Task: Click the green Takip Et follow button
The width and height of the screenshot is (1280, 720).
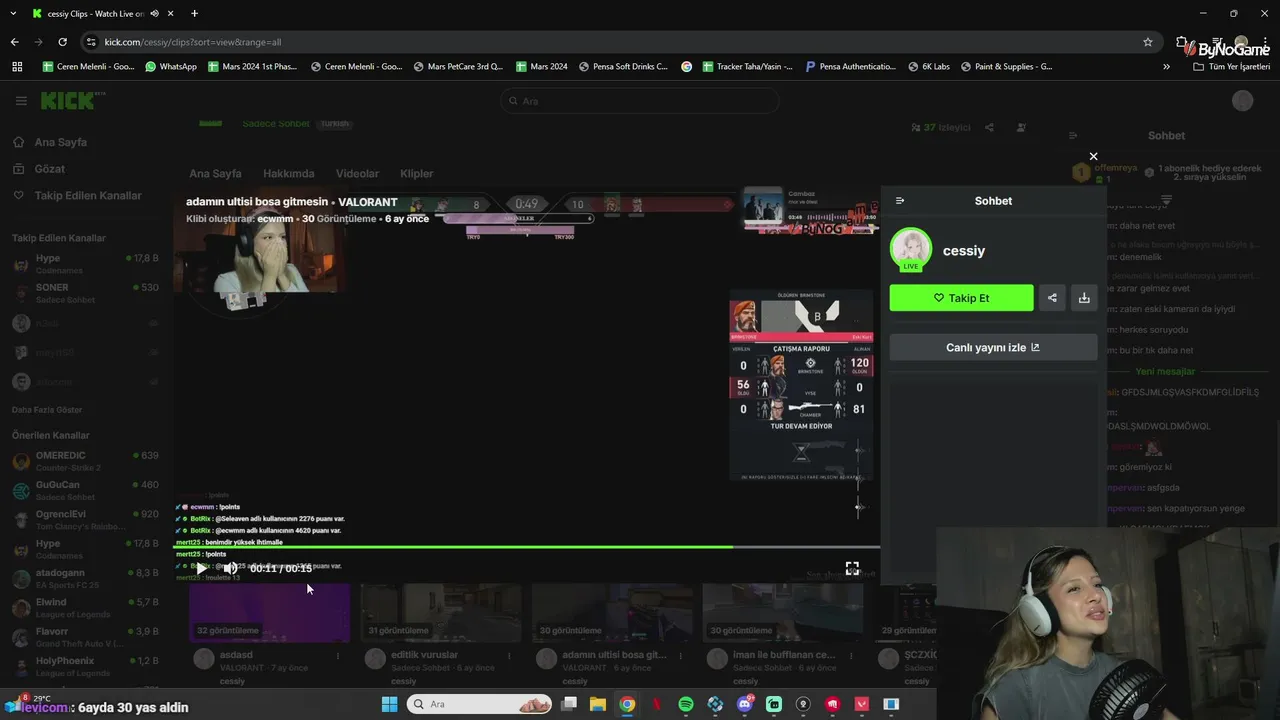Action: (961, 298)
